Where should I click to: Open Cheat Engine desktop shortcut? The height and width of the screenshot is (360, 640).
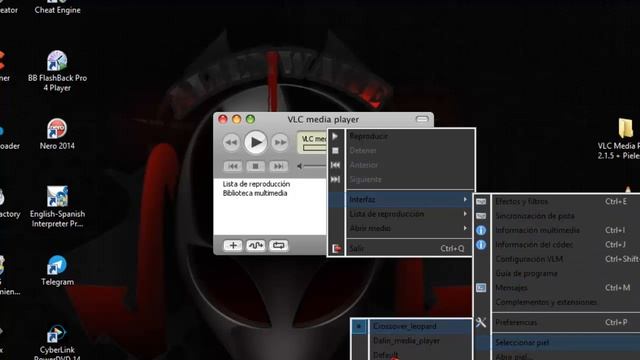tap(57, 7)
